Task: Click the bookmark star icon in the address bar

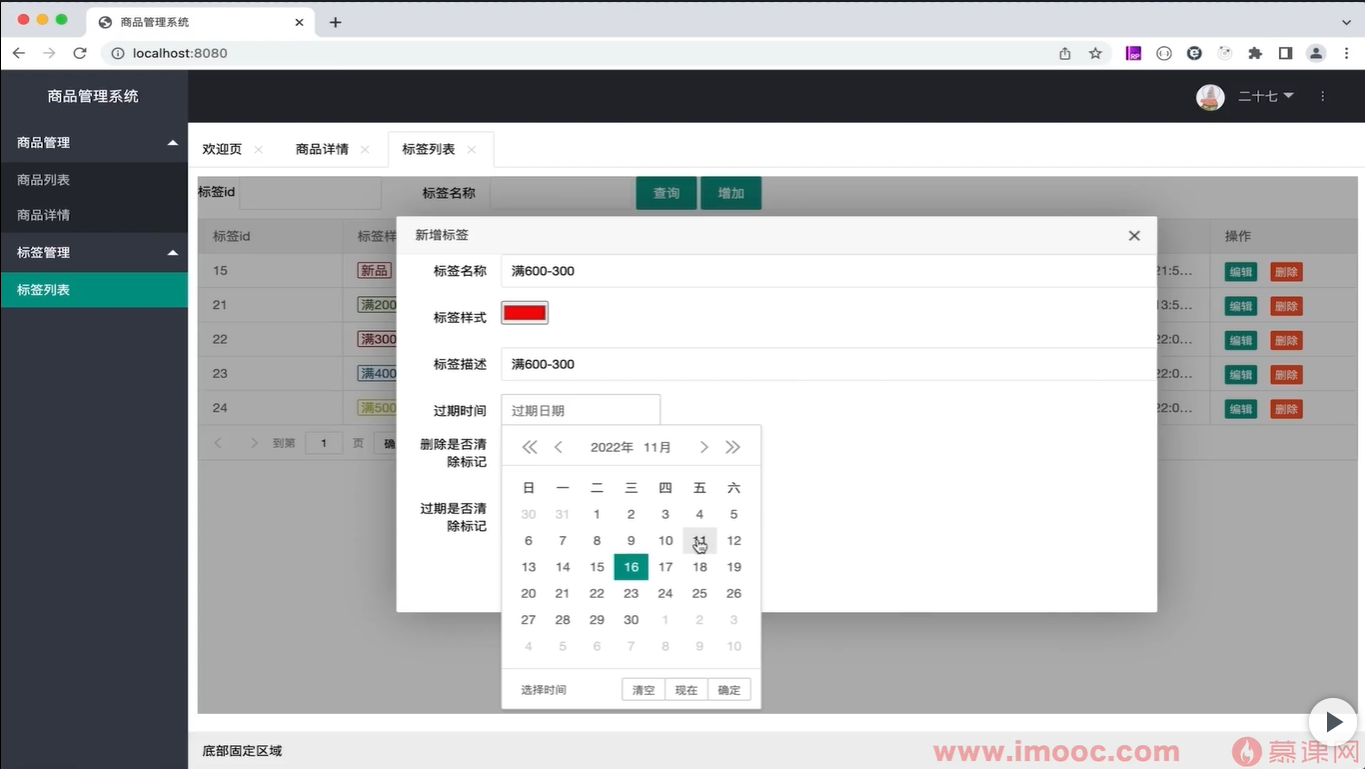Action: (1095, 53)
